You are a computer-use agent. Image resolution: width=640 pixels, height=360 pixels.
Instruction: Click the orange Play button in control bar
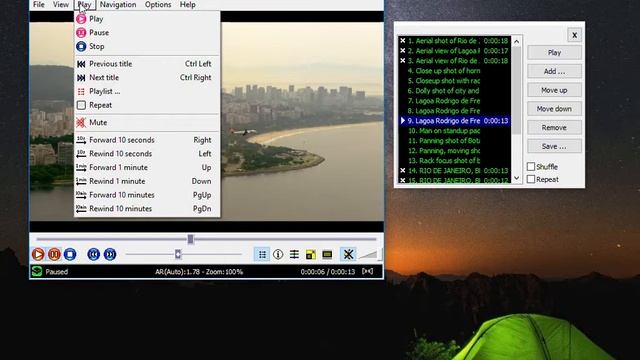pyautogui.click(x=38, y=254)
